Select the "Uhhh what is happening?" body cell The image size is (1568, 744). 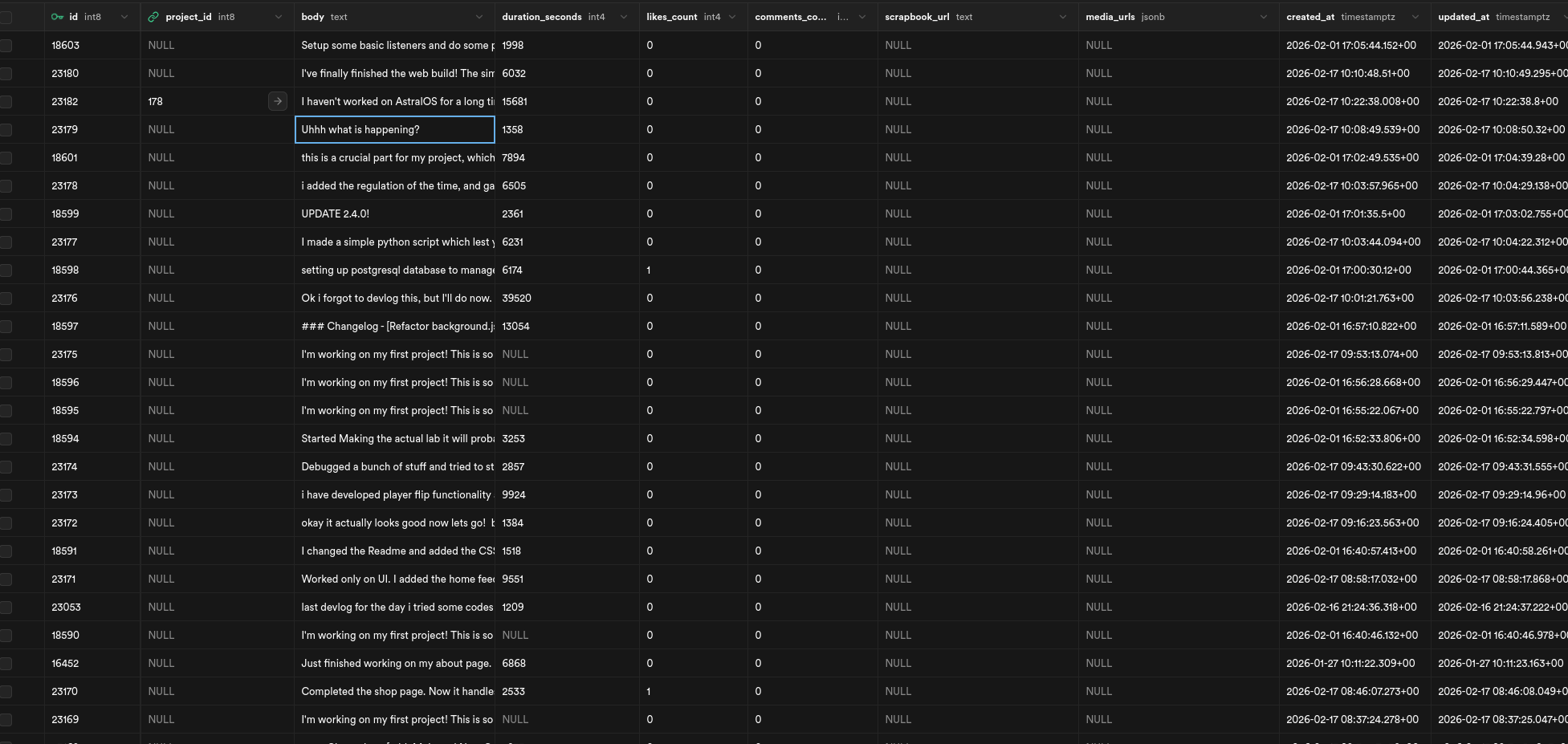394,130
